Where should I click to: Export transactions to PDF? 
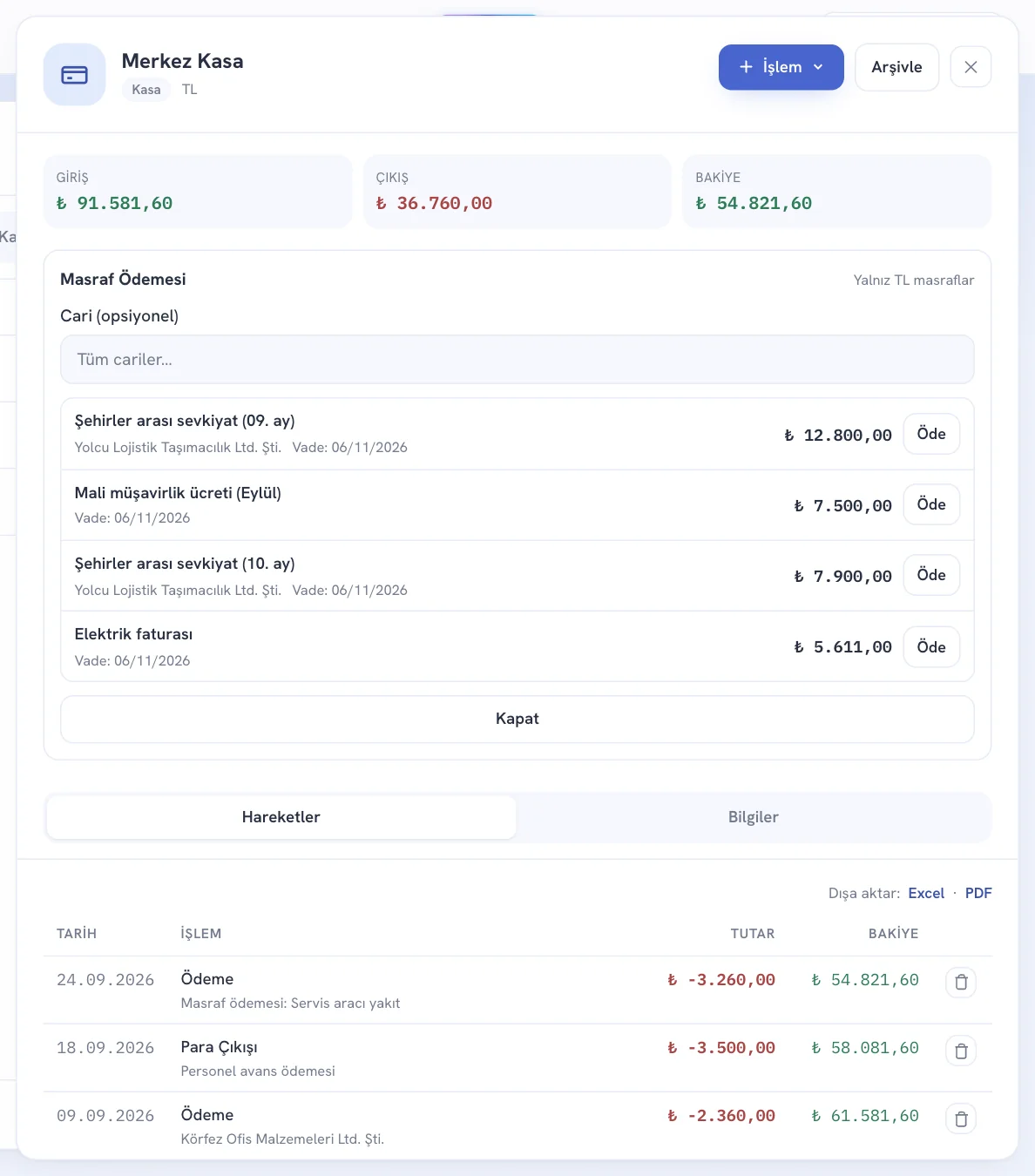click(978, 893)
